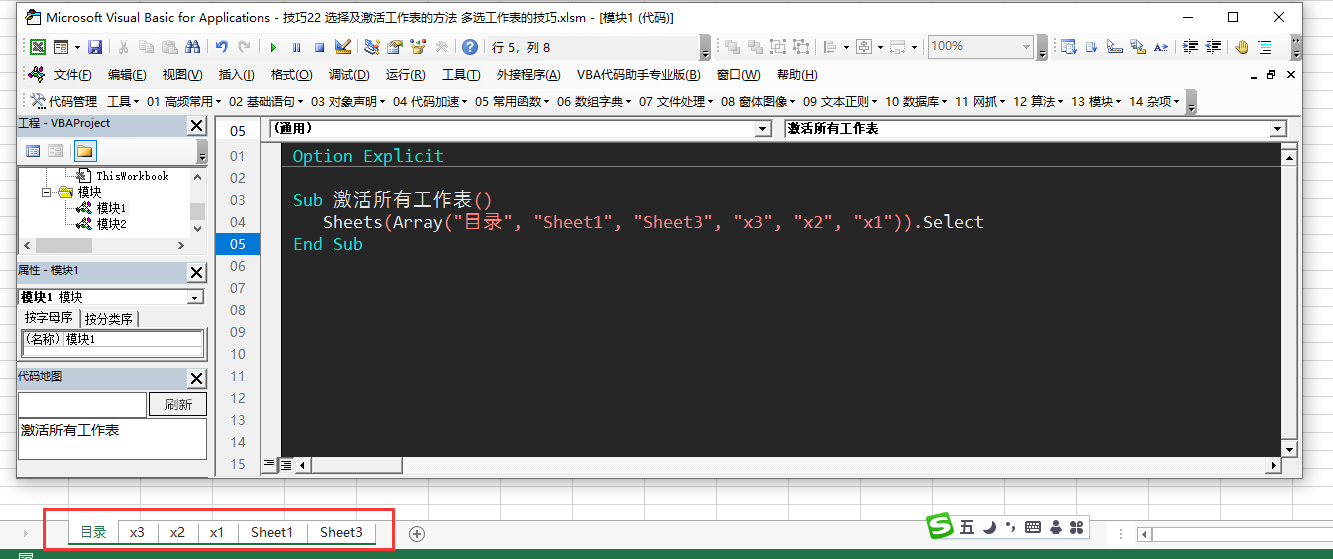Screen dimensions: 1333x559
Task: Expand the 09 文本正则 dropdown
Action: pyautogui.click(x=840, y=101)
